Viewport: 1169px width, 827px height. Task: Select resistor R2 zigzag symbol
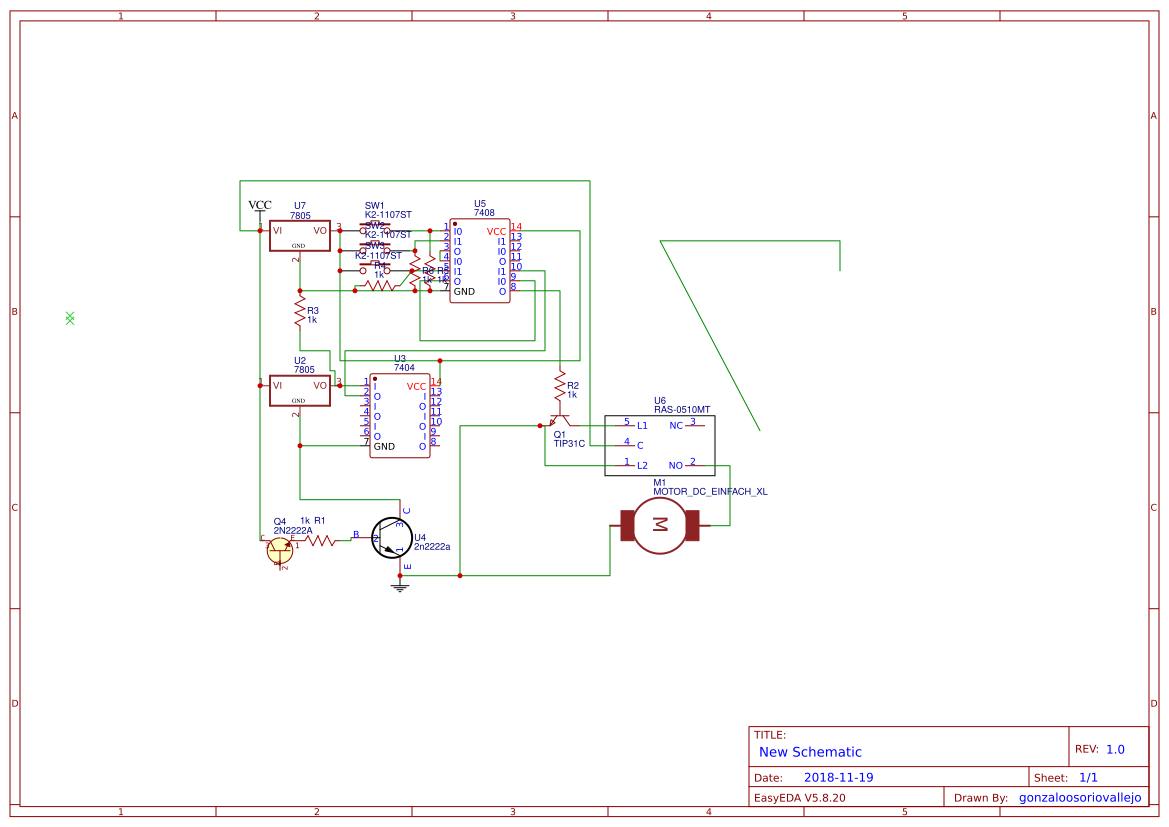560,386
